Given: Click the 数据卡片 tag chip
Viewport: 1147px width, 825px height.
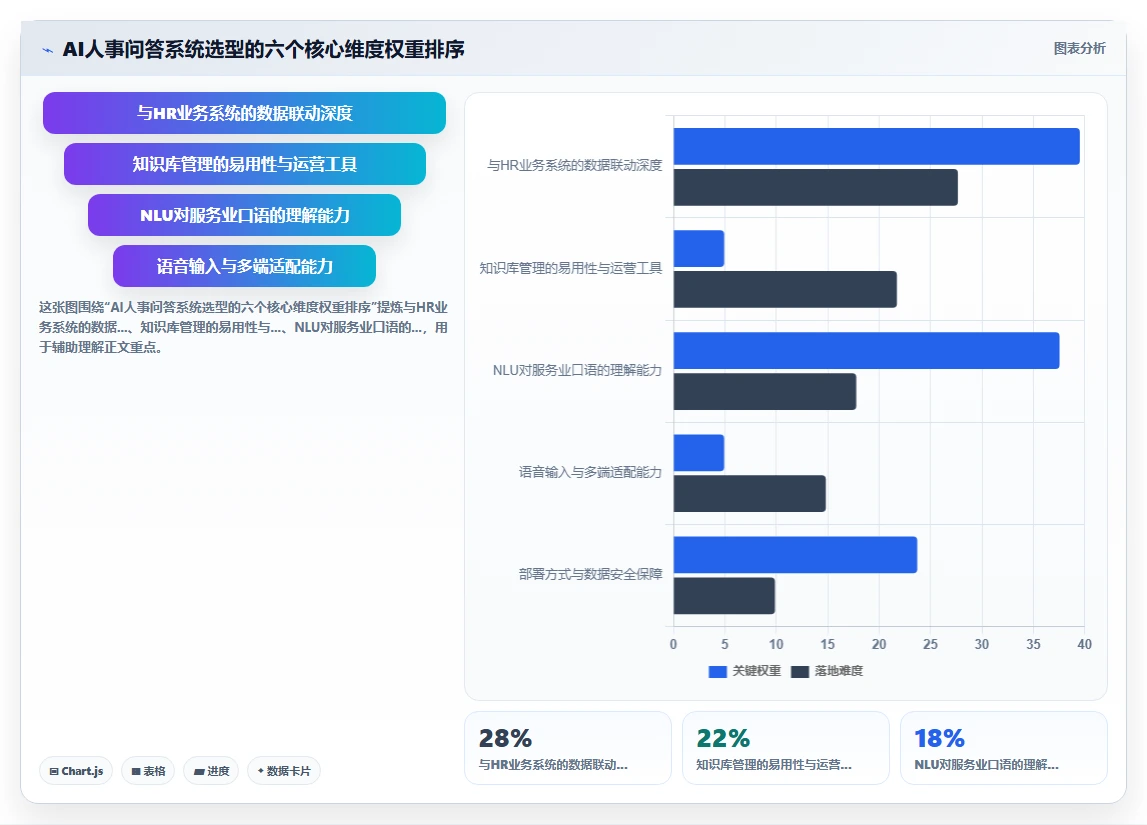Looking at the screenshot, I should (284, 771).
